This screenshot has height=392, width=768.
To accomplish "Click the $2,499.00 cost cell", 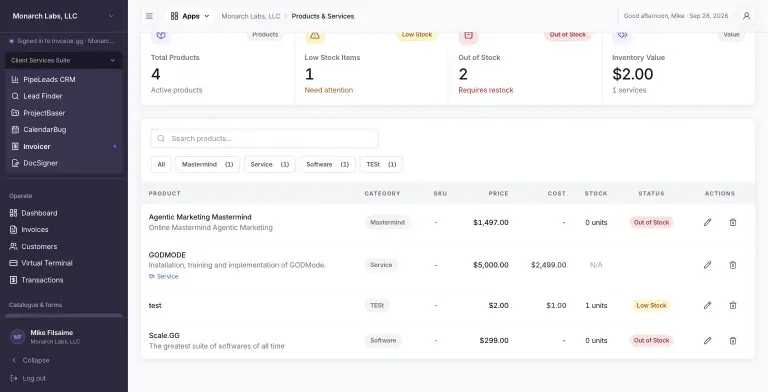I will pyautogui.click(x=548, y=265).
